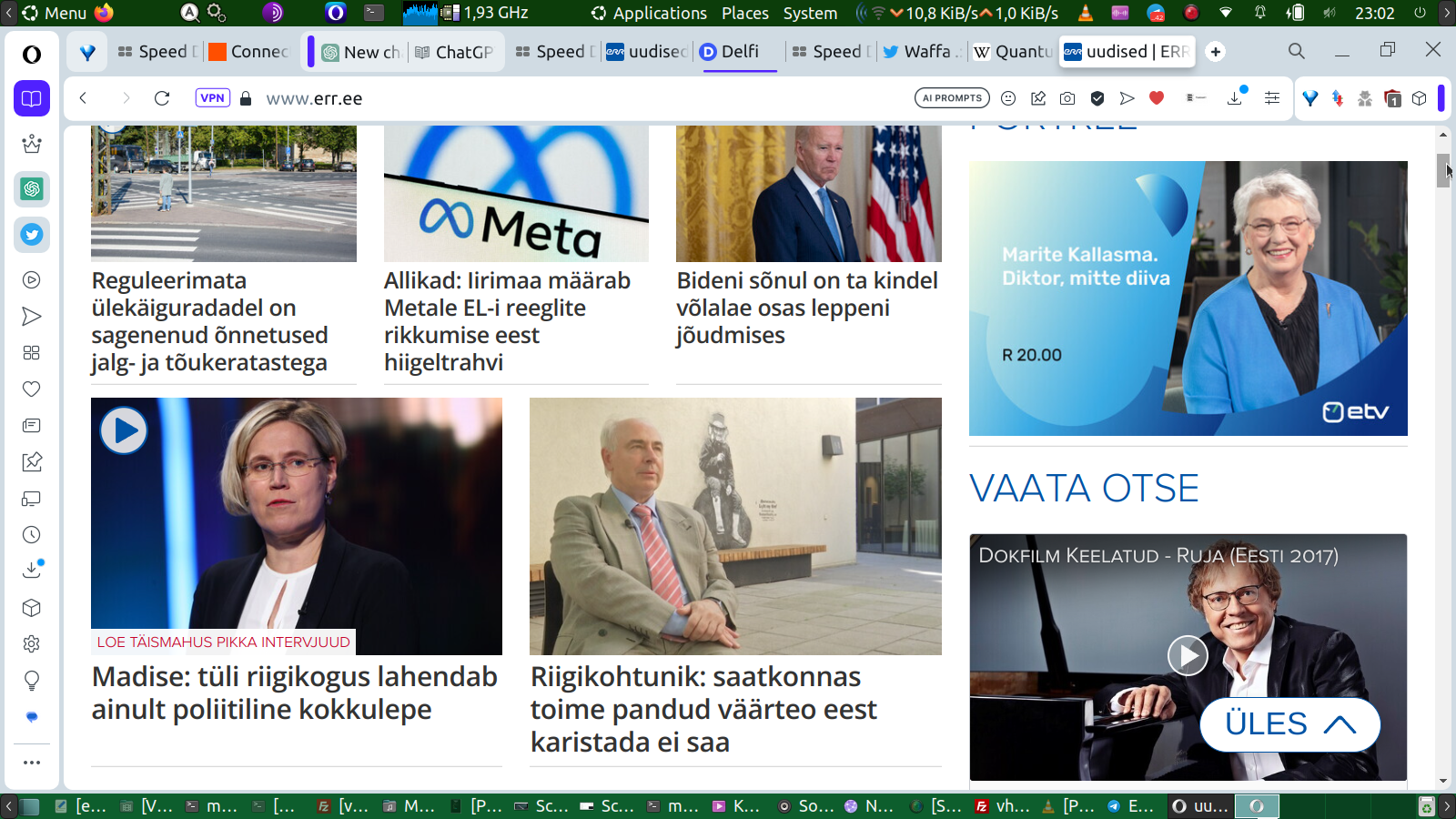Viewport: 1456px width, 819px height.
Task: Reload the err.ee page
Action: [x=162, y=98]
